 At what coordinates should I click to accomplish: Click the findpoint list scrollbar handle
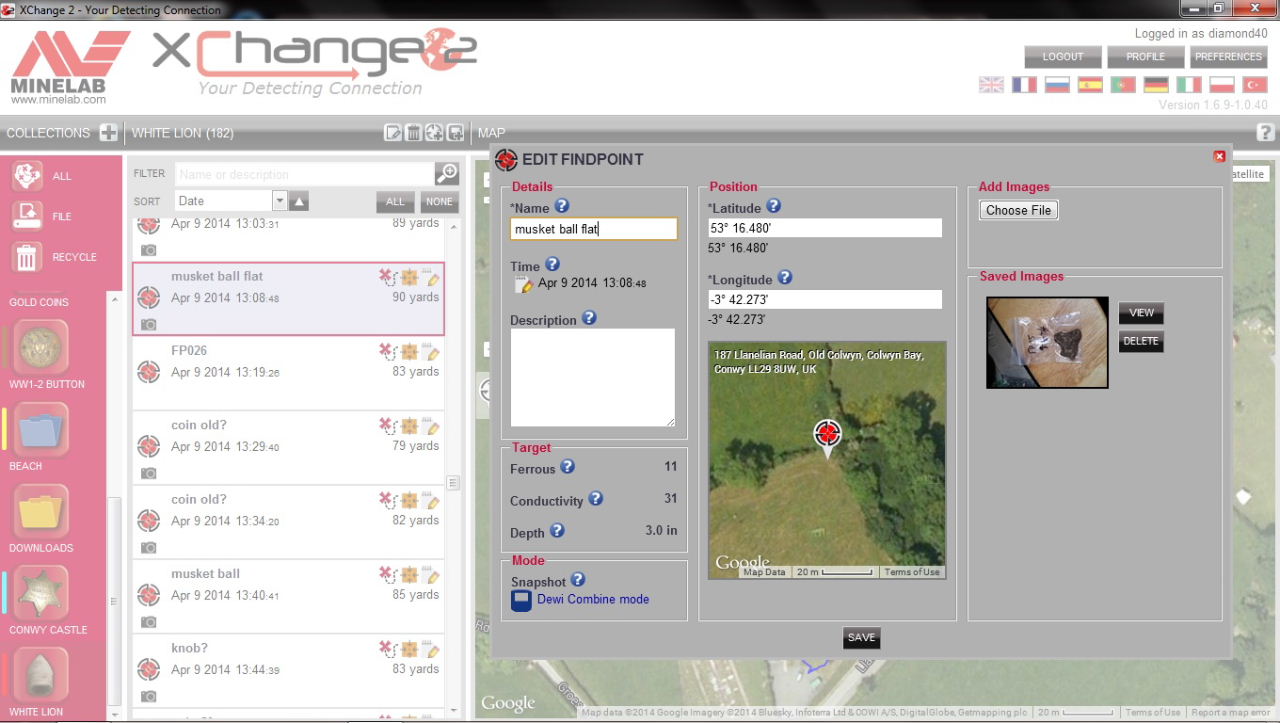(453, 482)
